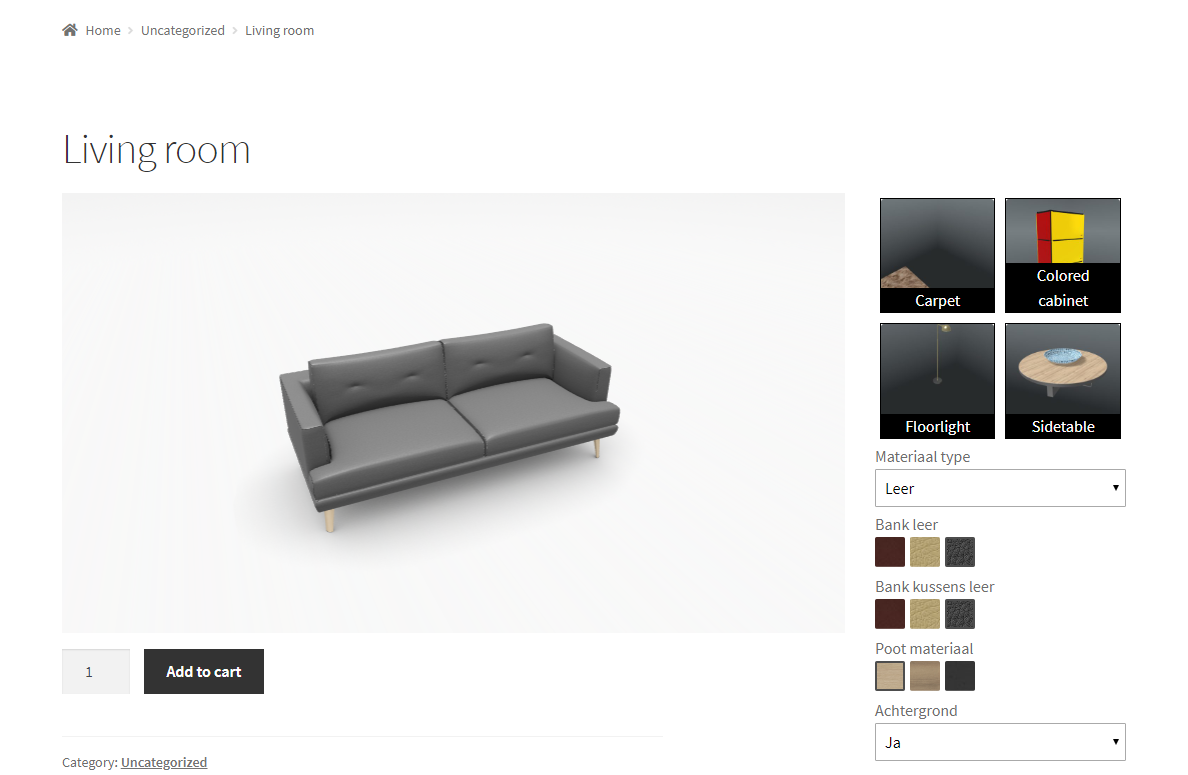Pick dark grey Bank leer swatch

(960, 552)
